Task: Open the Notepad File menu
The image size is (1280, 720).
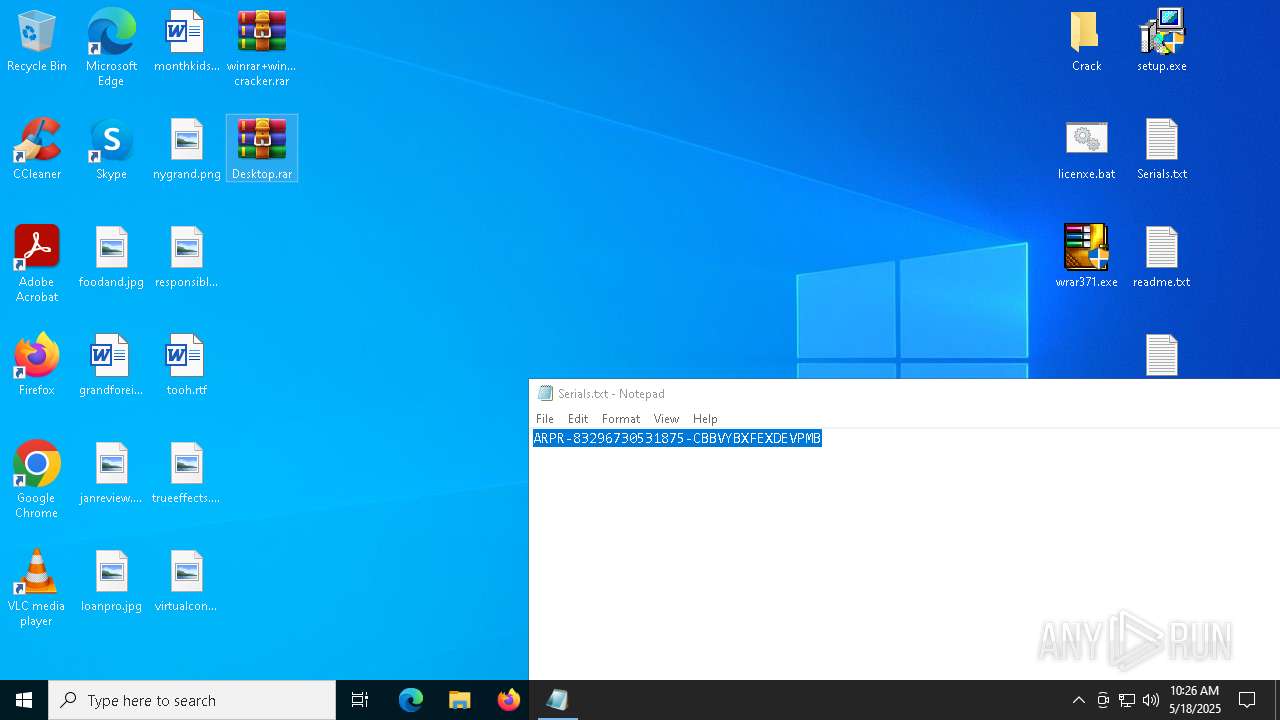Action: [545, 419]
